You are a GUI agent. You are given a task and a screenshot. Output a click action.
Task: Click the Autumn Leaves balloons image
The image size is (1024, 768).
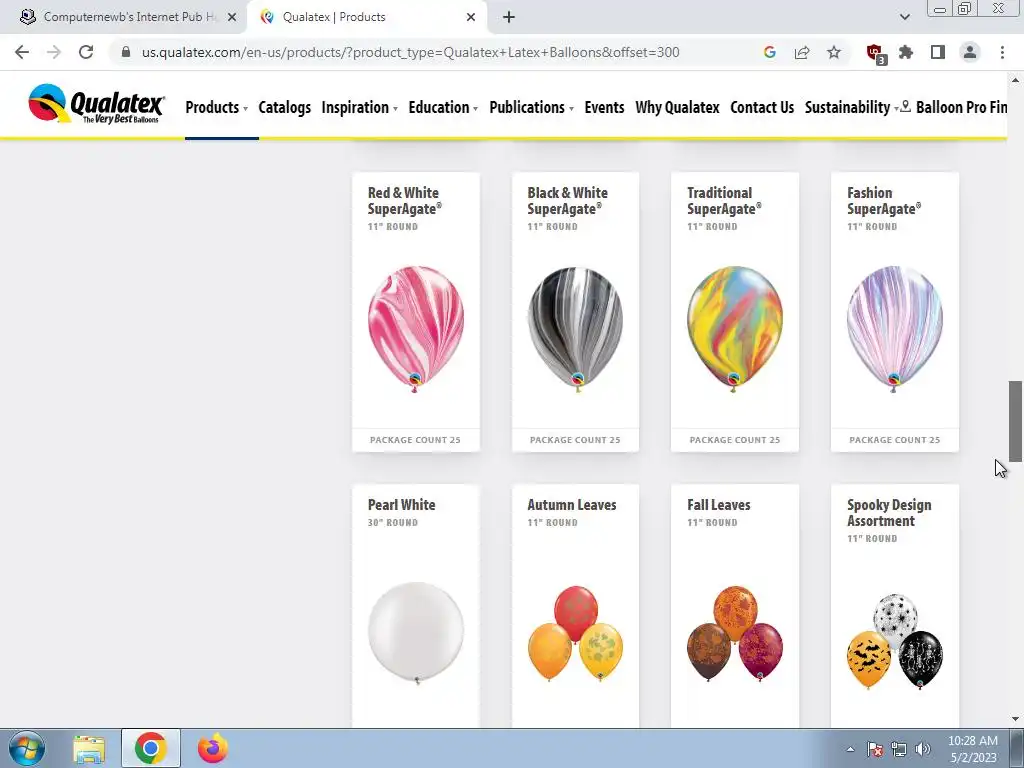coord(575,633)
